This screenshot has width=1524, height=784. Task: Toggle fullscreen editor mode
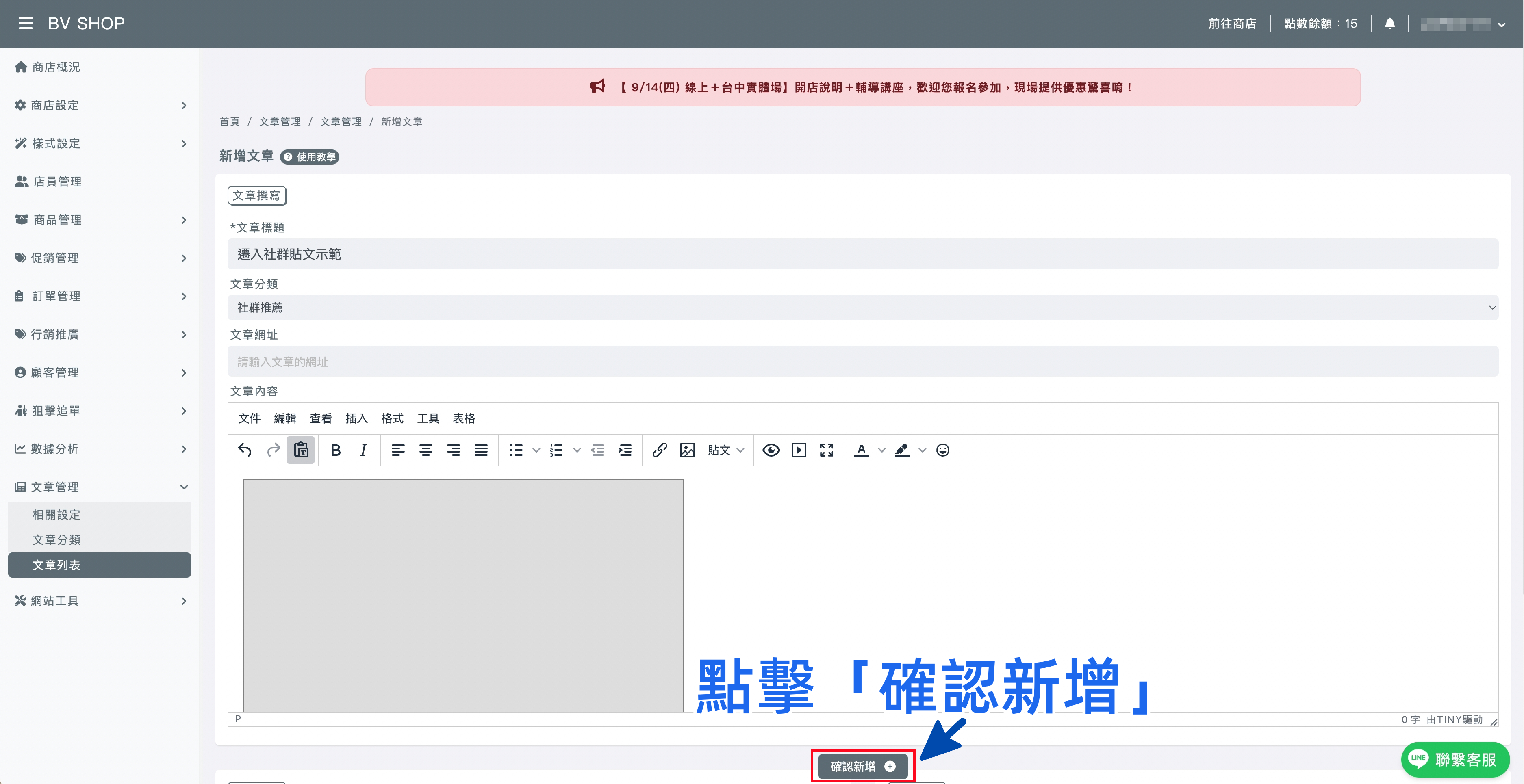point(827,450)
